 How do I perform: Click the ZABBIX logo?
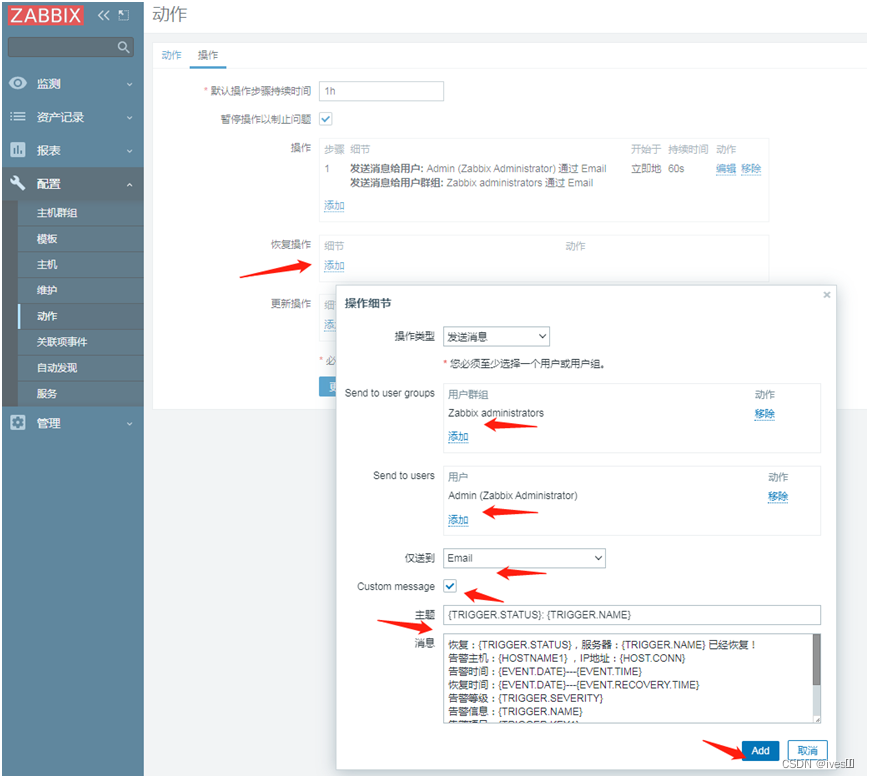pos(45,15)
